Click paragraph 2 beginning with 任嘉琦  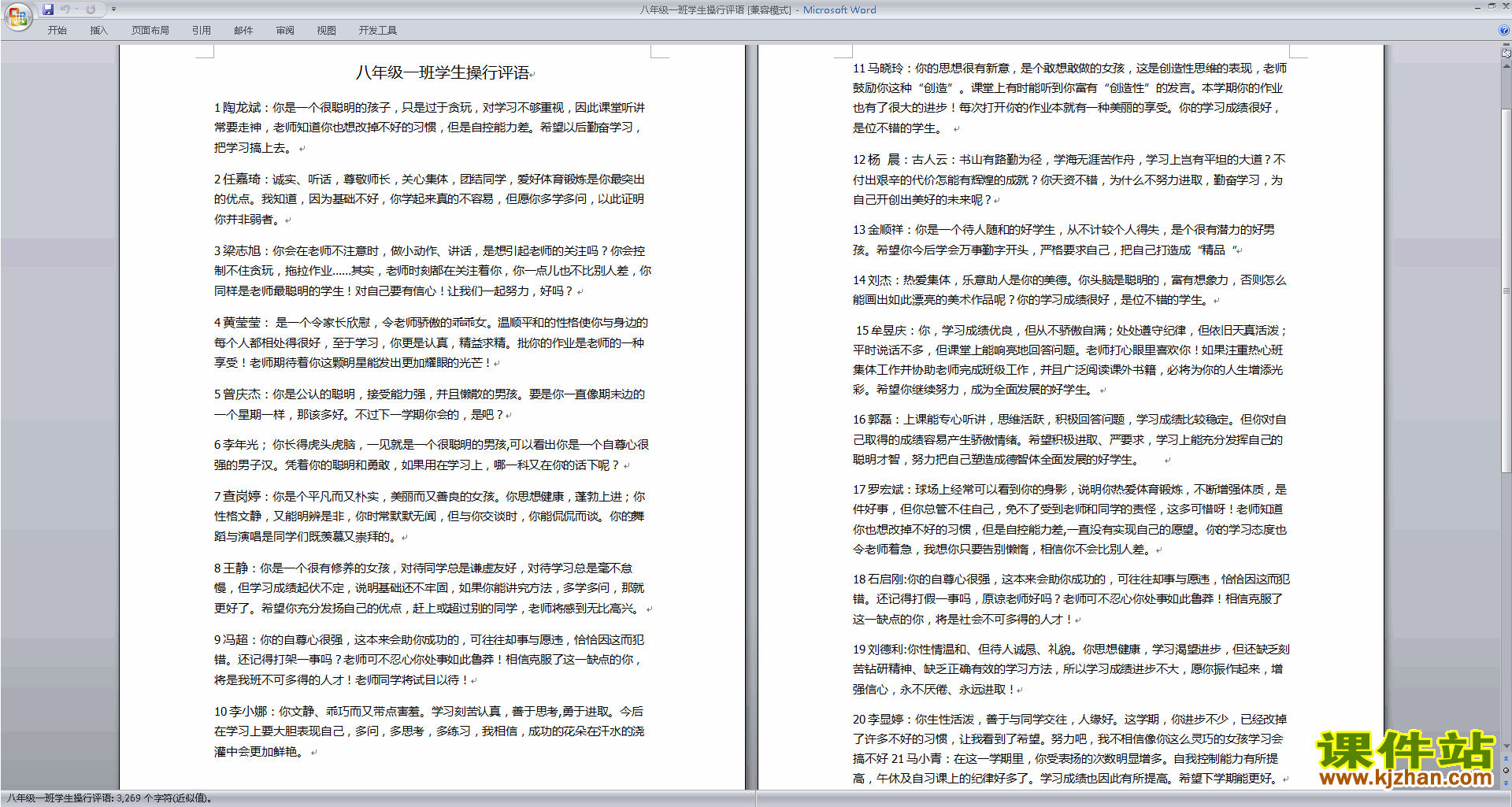[x=430, y=199]
